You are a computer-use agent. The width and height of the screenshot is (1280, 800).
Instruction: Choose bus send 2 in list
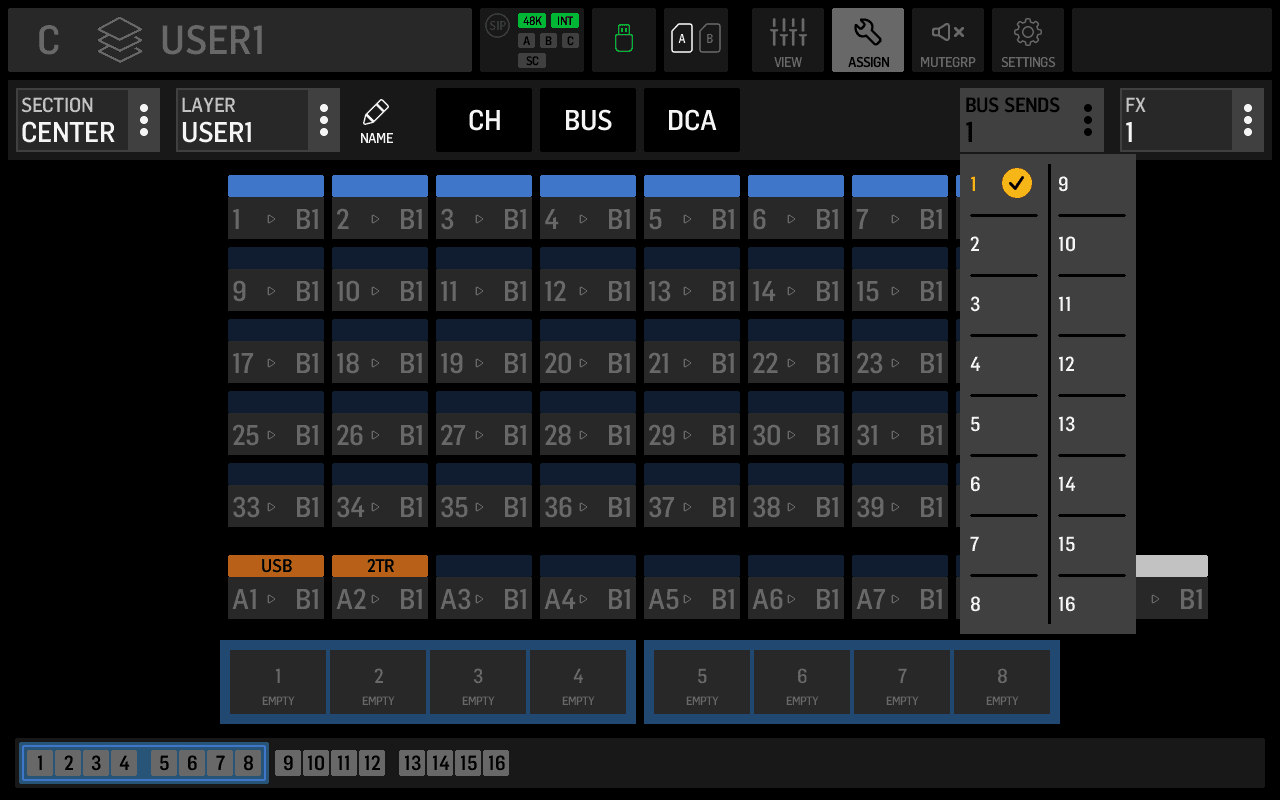(1004, 245)
